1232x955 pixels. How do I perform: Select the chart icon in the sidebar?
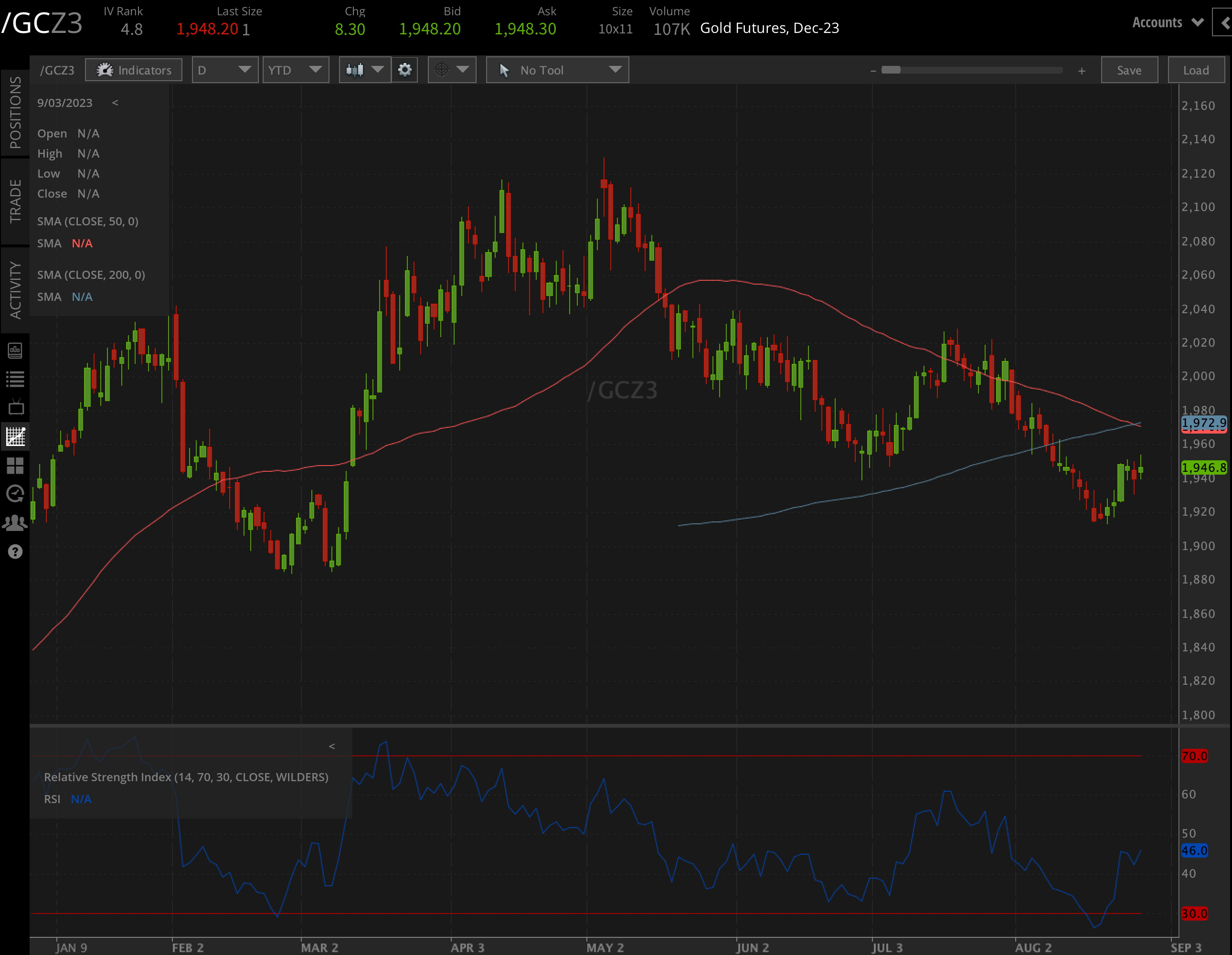pyautogui.click(x=15, y=436)
